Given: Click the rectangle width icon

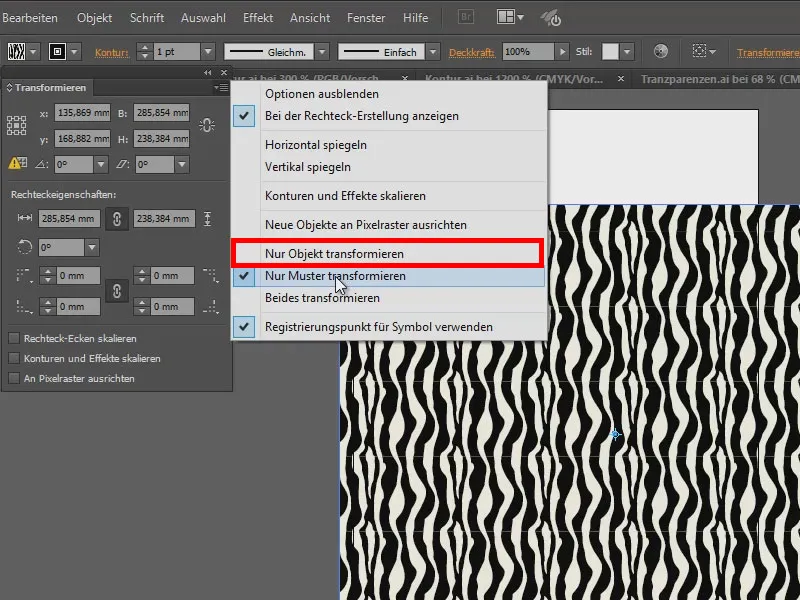Looking at the screenshot, I should coord(24,218).
